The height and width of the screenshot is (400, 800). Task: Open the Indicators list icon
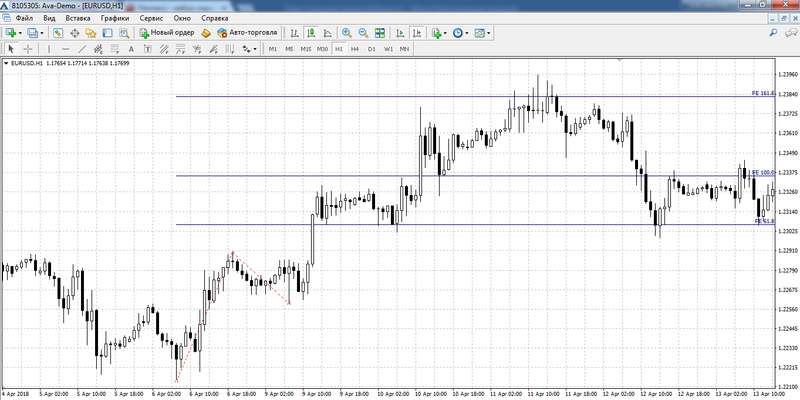(435, 33)
